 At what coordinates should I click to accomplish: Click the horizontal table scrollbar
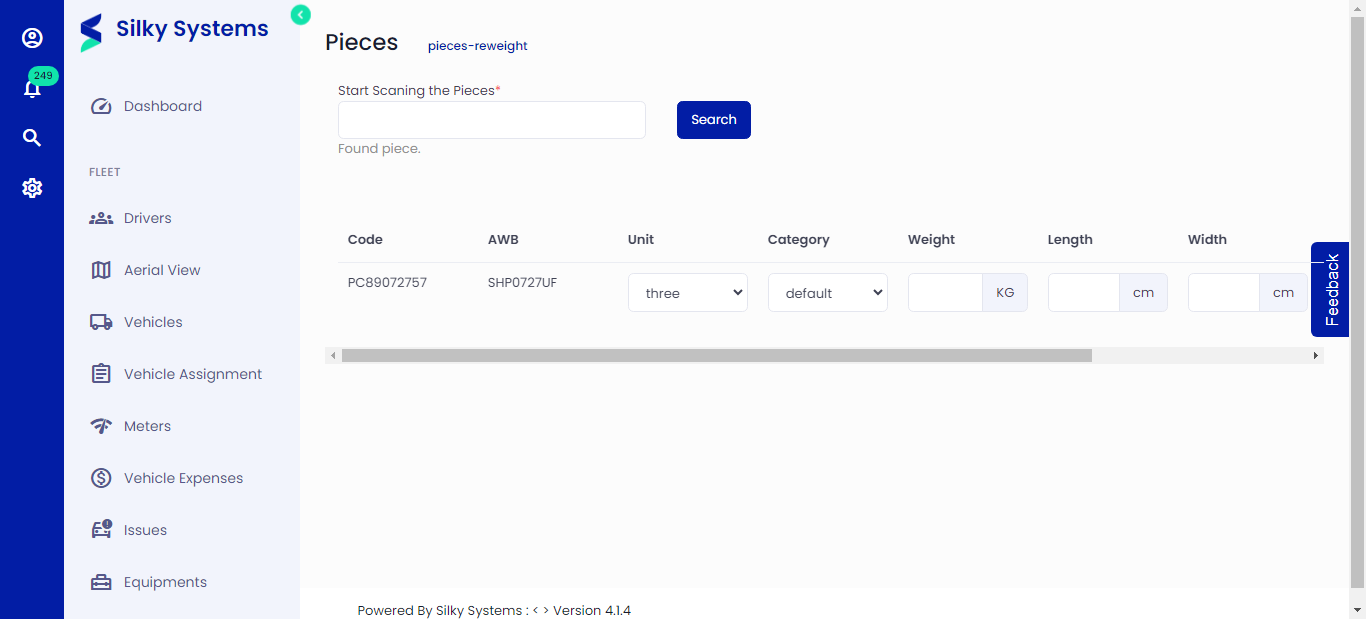tap(716, 355)
